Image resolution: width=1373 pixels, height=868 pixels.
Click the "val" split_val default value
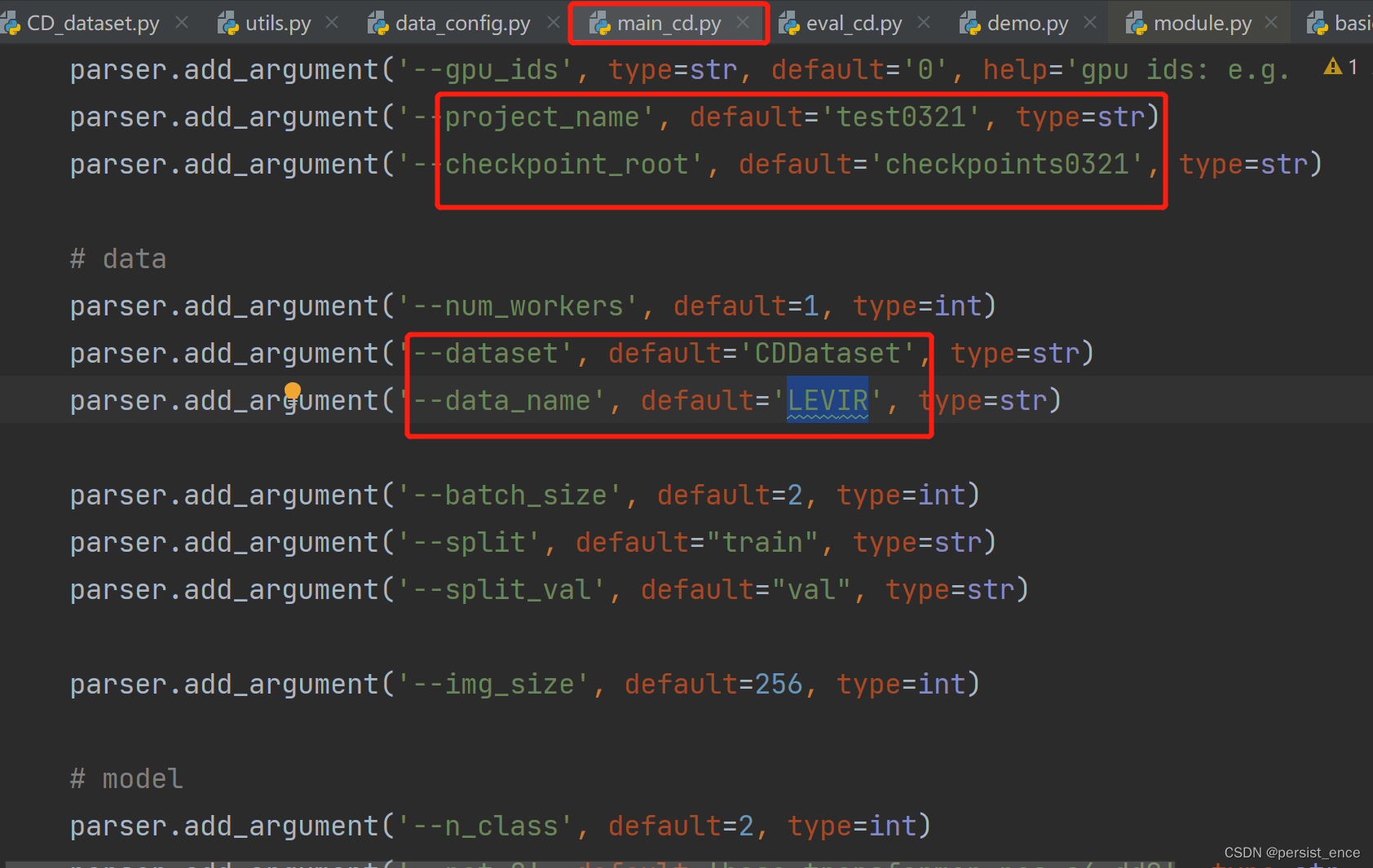point(811,589)
